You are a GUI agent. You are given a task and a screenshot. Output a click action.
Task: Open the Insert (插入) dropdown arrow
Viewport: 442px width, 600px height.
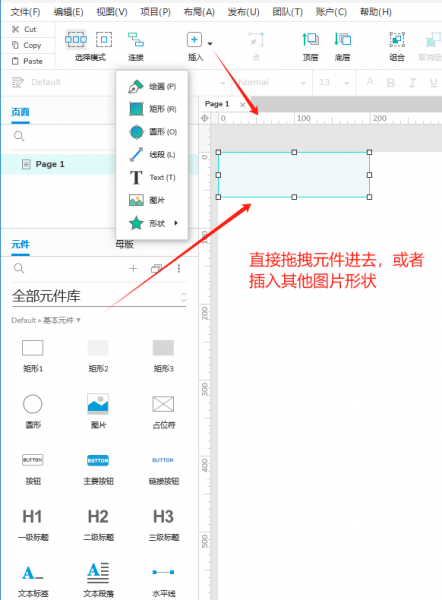210,44
